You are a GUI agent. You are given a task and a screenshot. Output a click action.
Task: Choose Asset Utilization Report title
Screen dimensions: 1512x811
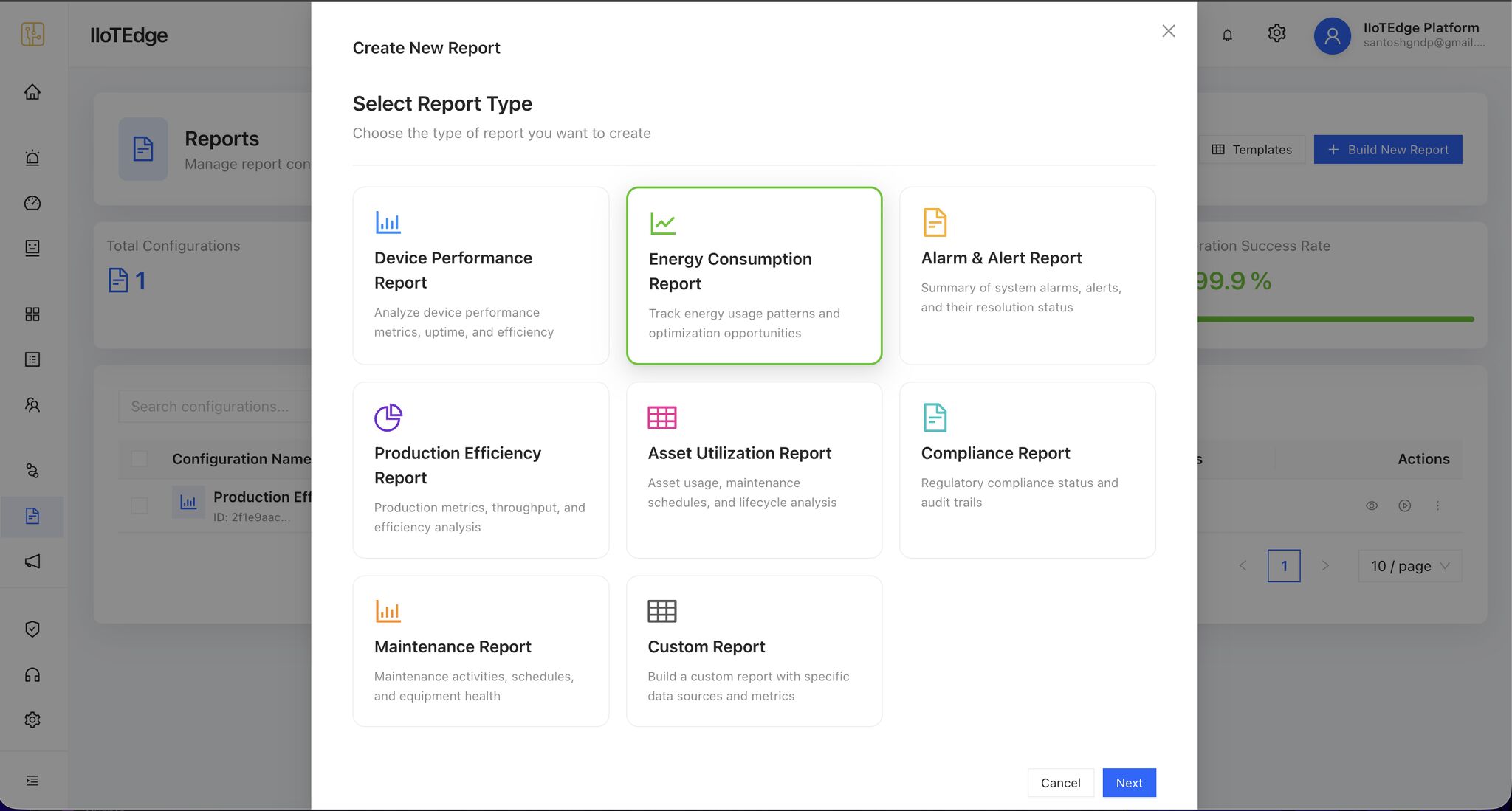point(740,453)
